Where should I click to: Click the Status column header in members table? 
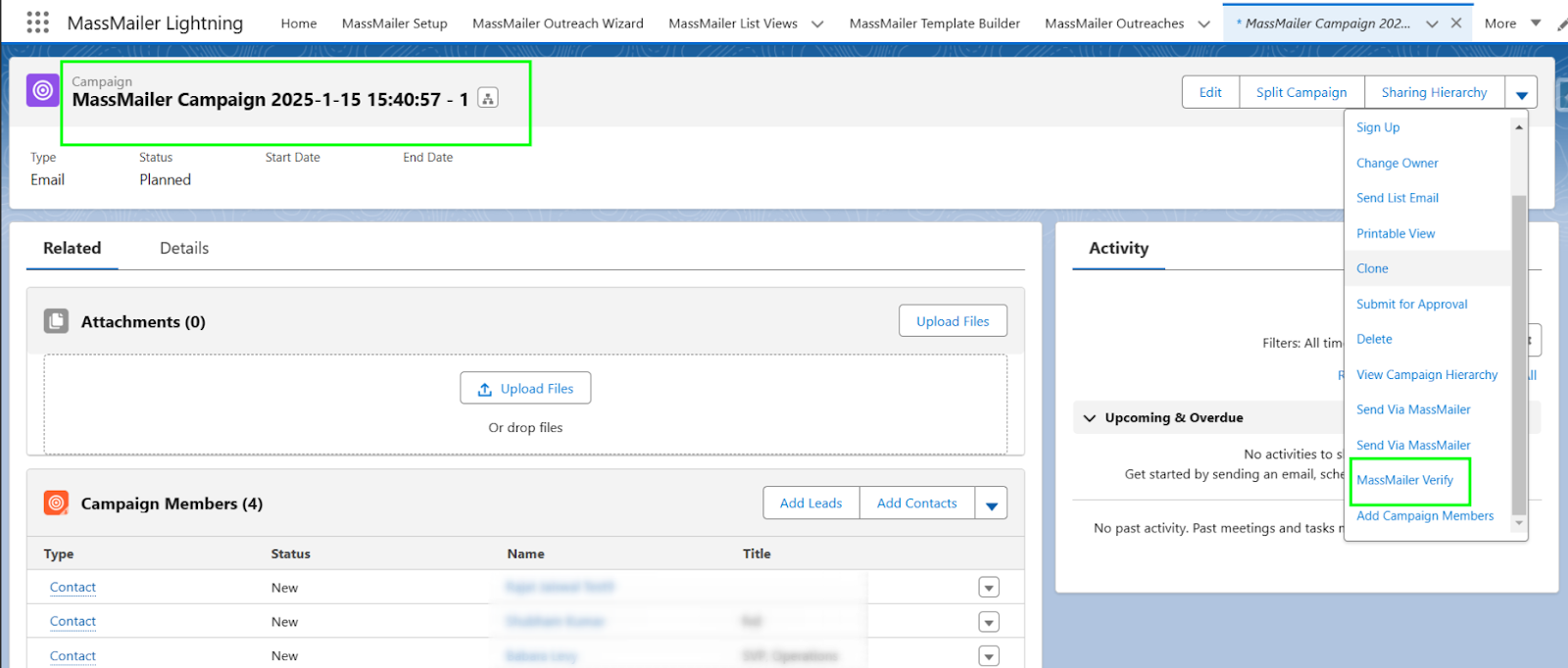(290, 554)
